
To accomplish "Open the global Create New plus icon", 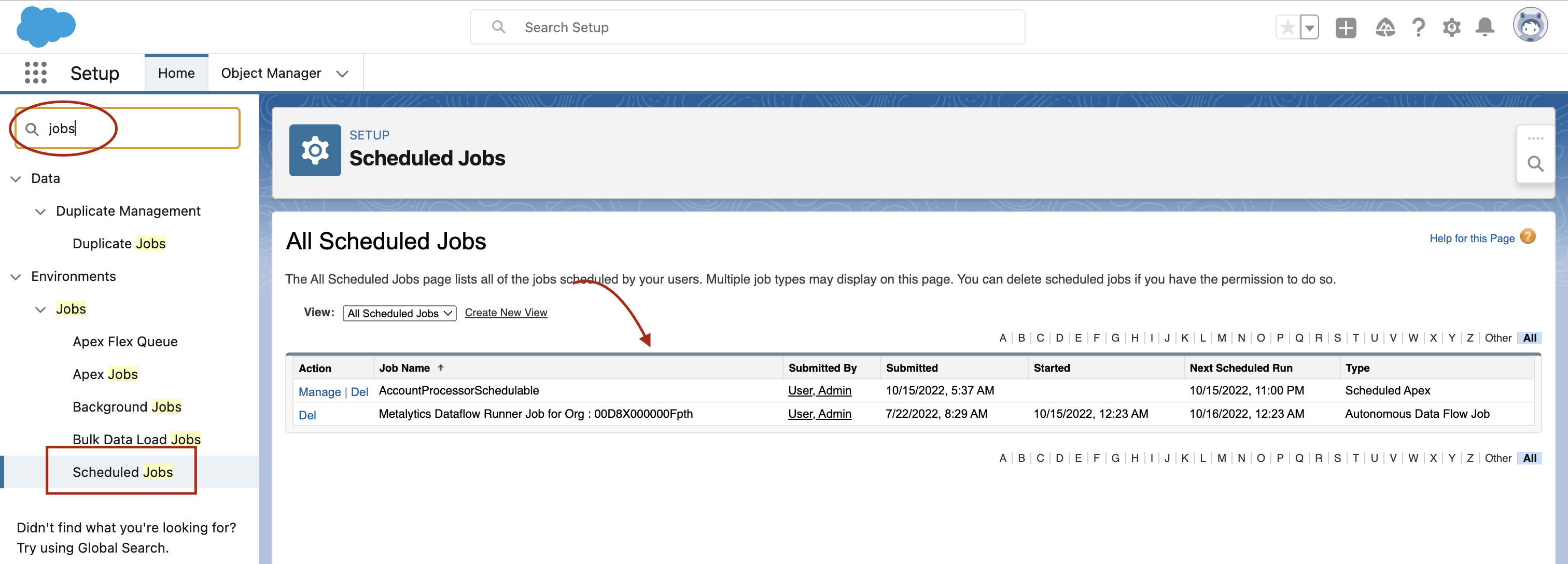I will (x=1346, y=27).
